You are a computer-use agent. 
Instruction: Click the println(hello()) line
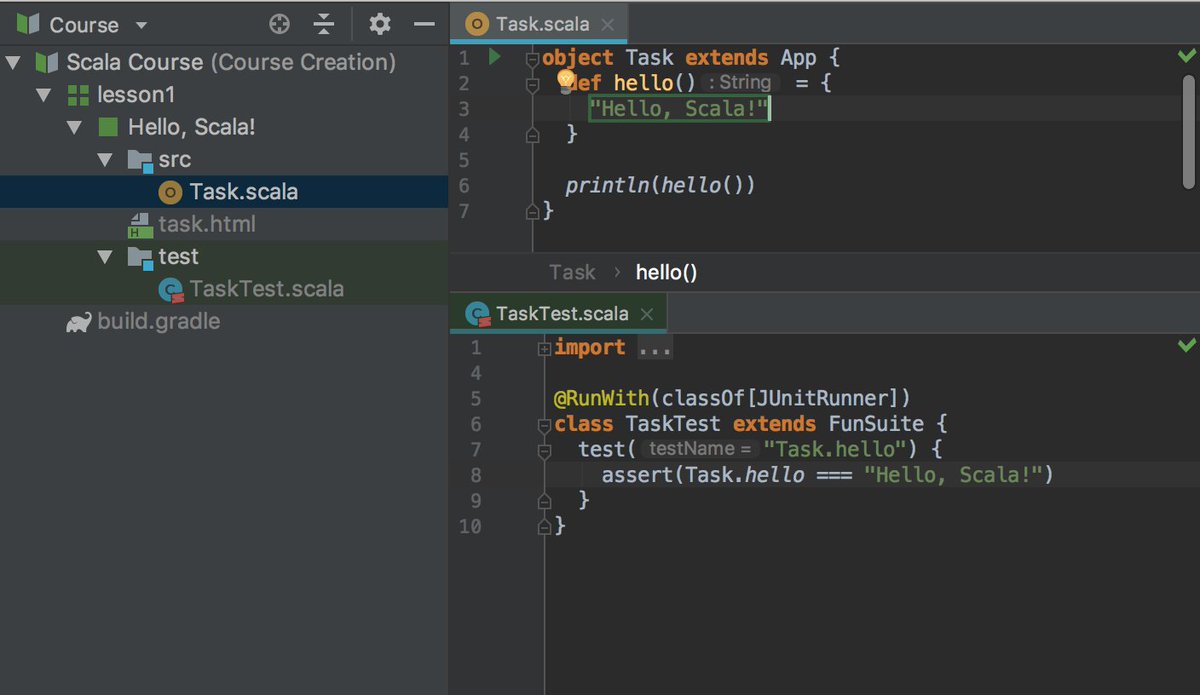tap(660, 185)
